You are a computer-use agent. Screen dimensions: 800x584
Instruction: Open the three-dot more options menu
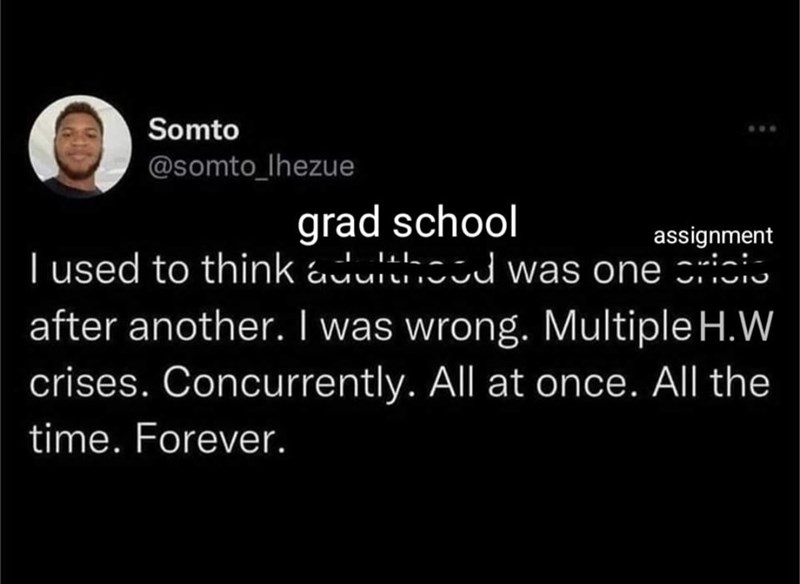point(758,131)
